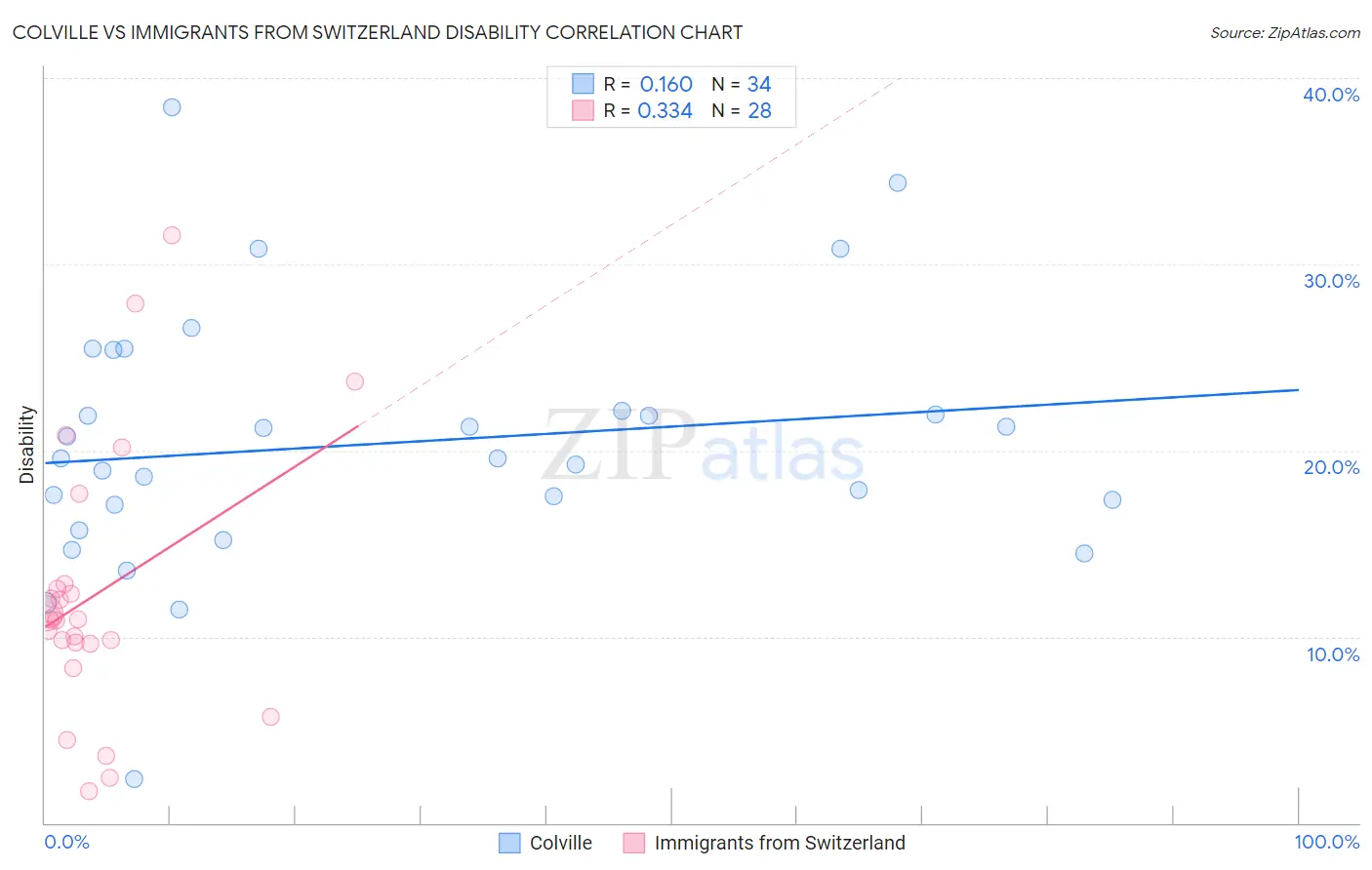Screen dimensions: 1372x870
Task: Click the 40.0% y-axis label
Action: coord(1331,95)
